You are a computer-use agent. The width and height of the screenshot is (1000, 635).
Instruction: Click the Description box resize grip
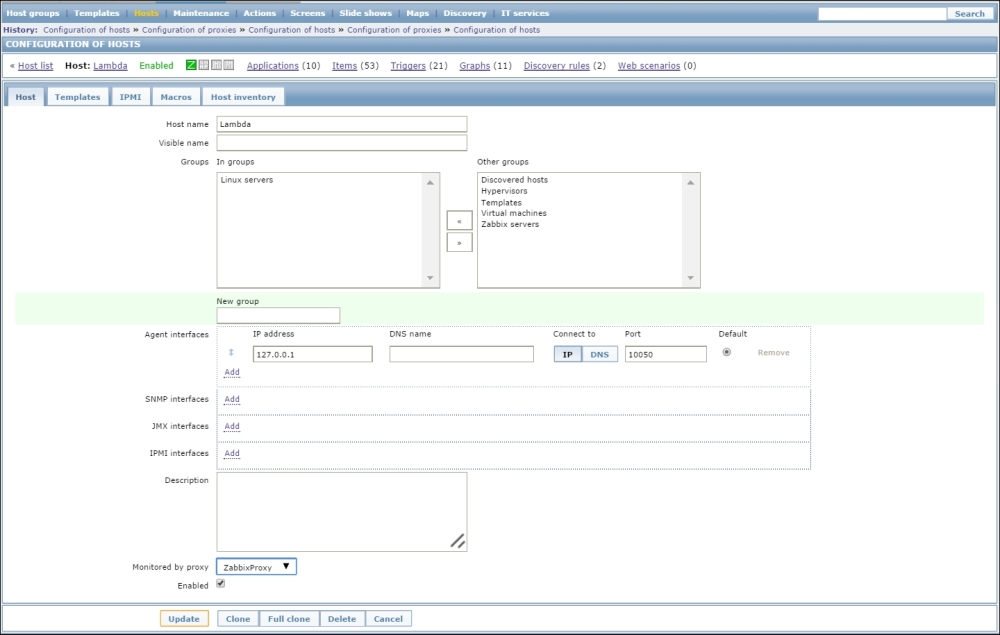tap(457, 541)
